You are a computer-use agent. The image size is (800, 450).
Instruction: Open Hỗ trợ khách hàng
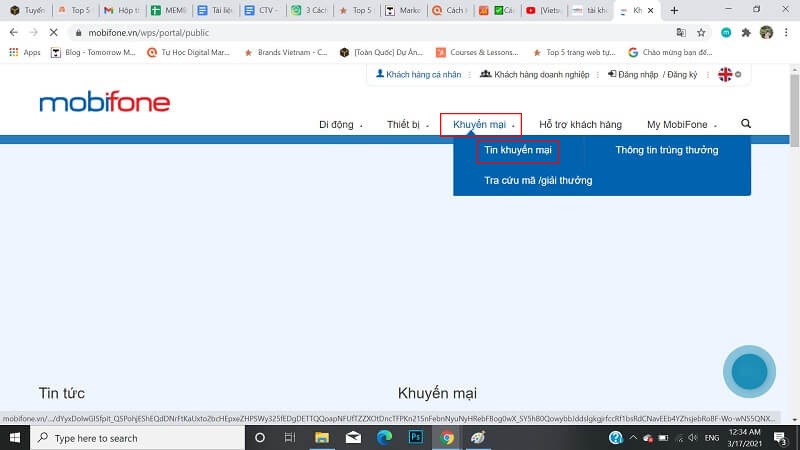coord(580,124)
